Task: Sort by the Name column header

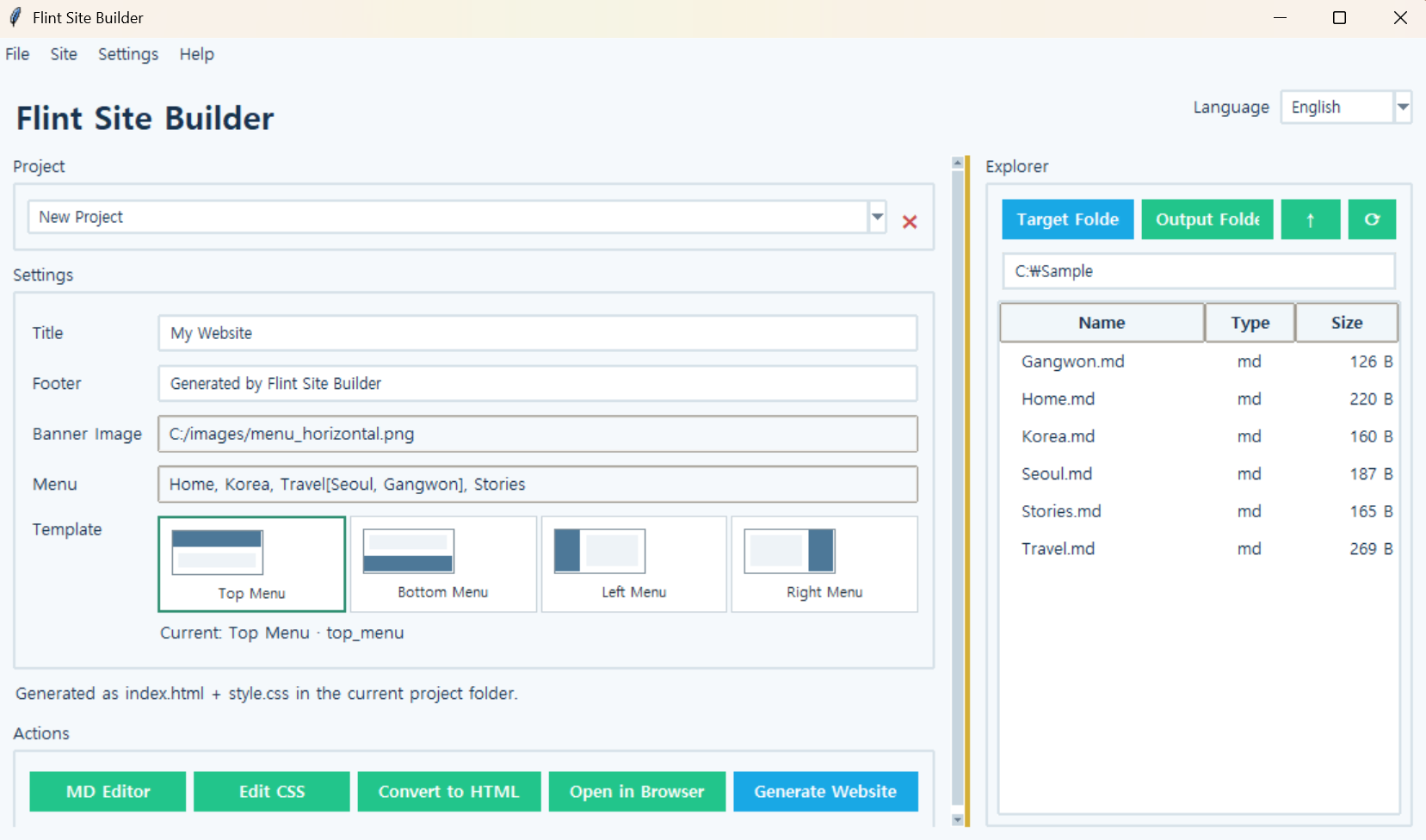Action: (x=1102, y=323)
